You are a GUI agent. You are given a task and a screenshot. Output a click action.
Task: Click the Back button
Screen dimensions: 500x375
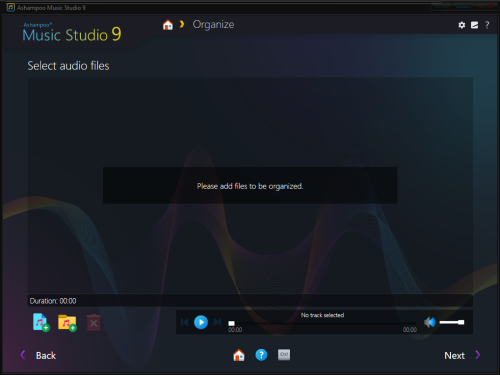point(38,355)
